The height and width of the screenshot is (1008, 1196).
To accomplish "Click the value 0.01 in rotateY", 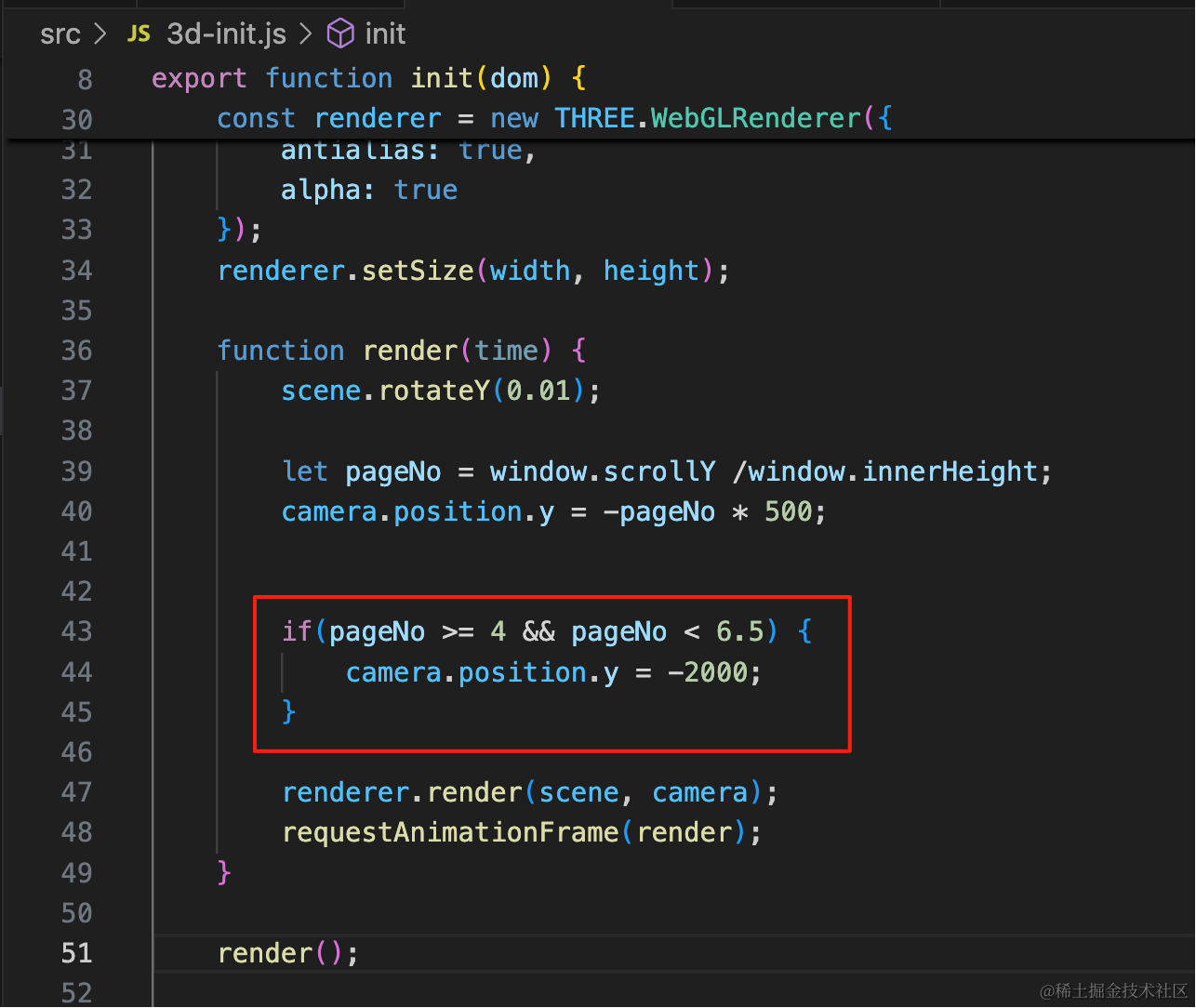I will pos(538,391).
